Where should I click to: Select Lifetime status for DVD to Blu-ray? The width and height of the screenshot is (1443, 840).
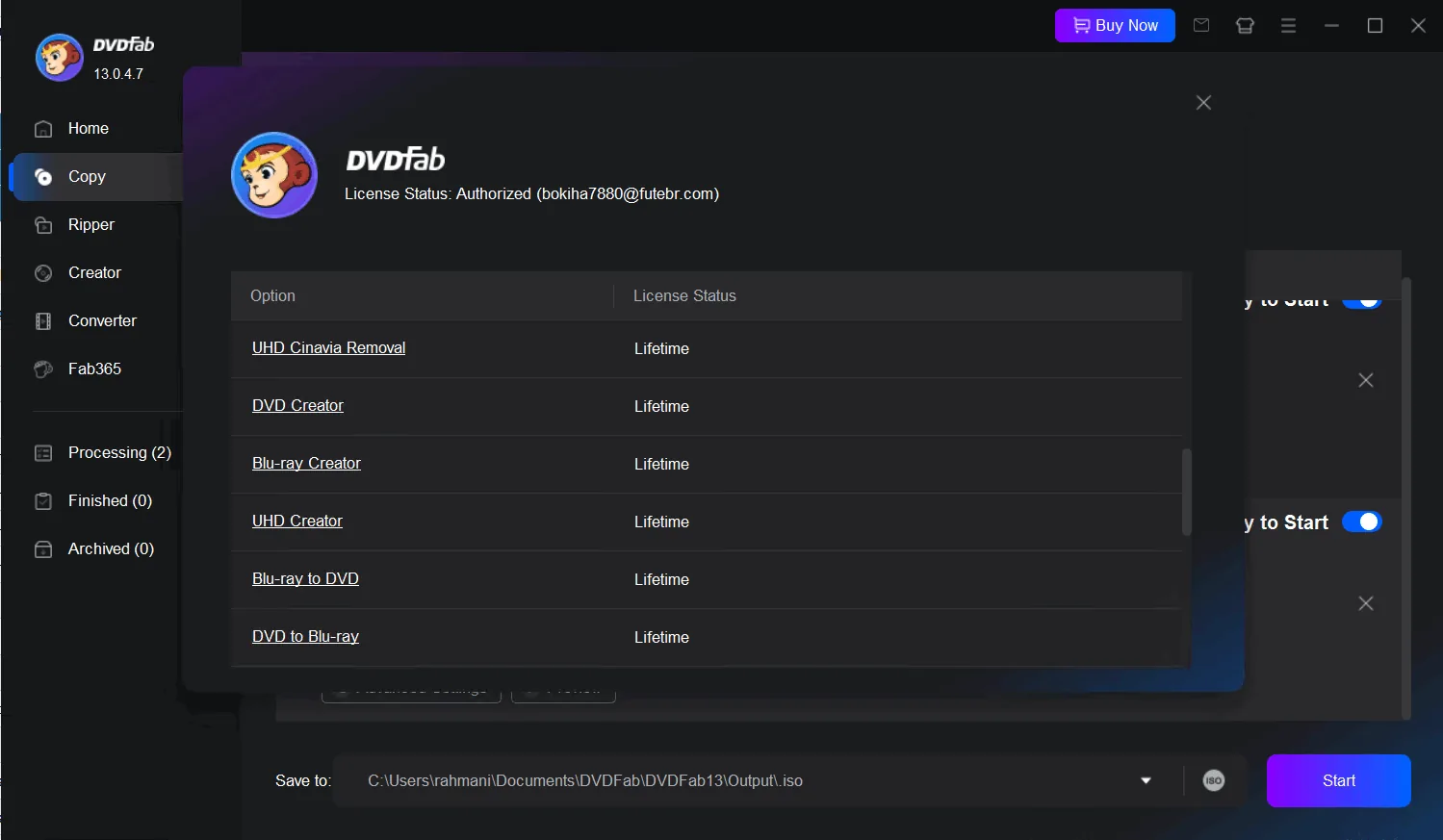(x=661, y=638)
